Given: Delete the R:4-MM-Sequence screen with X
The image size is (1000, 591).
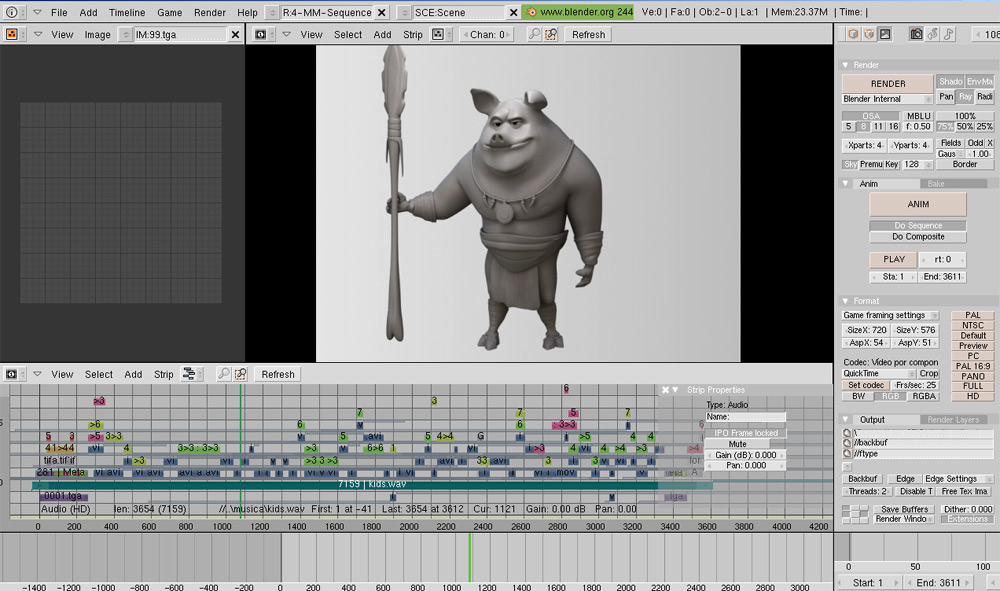Looking at the screenshot, I should (381, 12).
